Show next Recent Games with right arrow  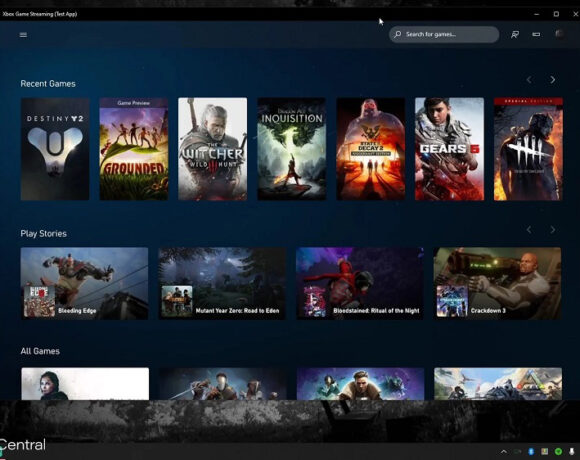point(553,80)
